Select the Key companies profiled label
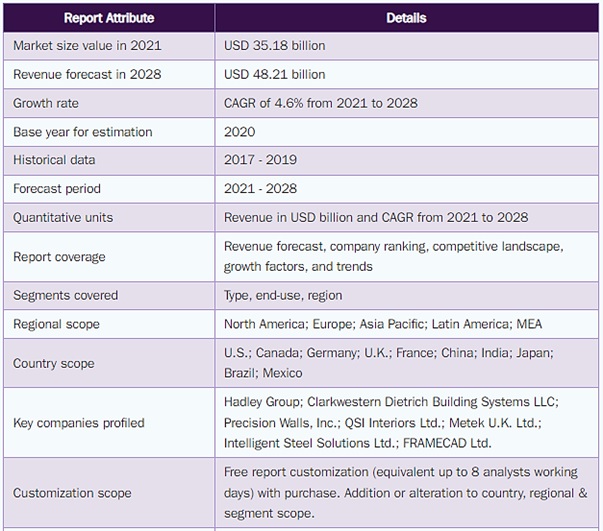 (79, 423)
